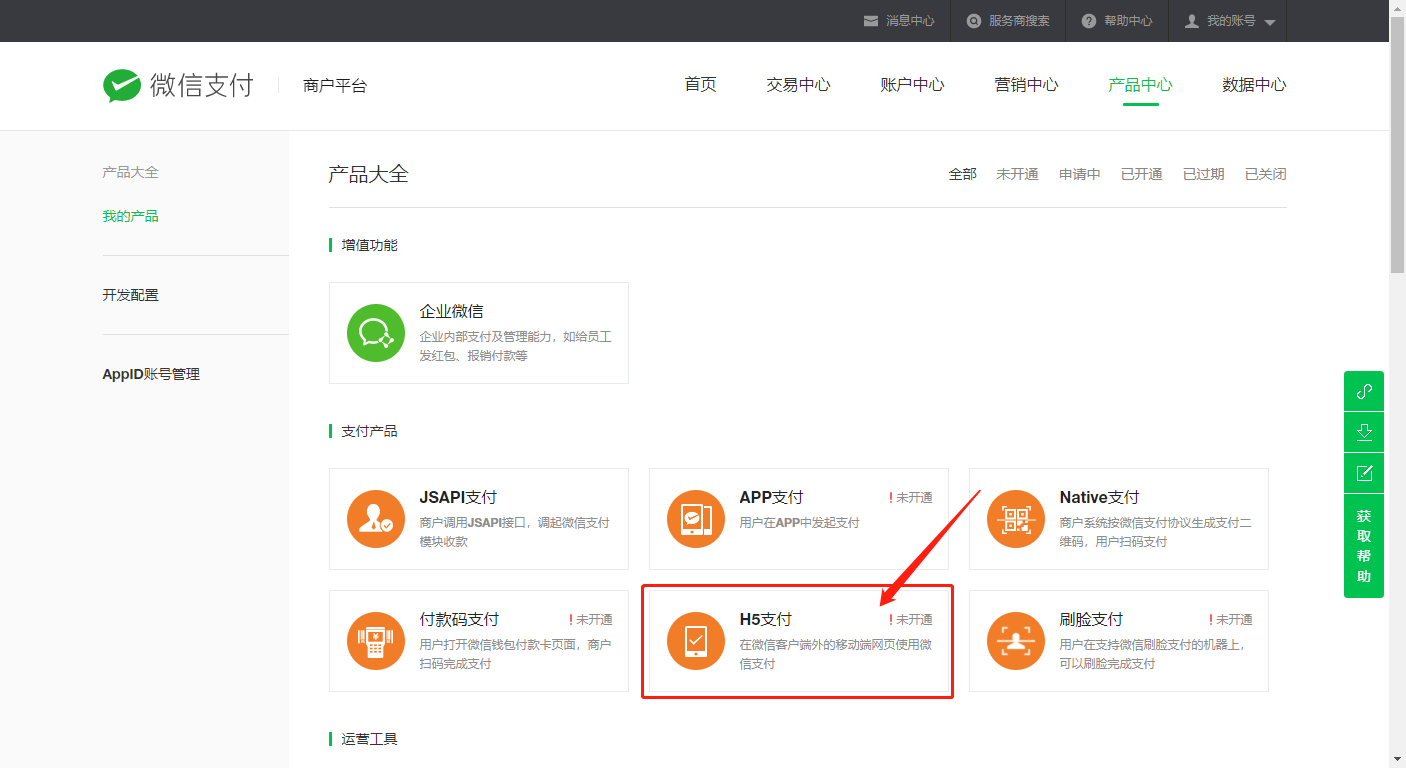Viewport: 1406px width, 768px height.
Task: Click the 付款码支付 card title
Action: tap(459, 619)
